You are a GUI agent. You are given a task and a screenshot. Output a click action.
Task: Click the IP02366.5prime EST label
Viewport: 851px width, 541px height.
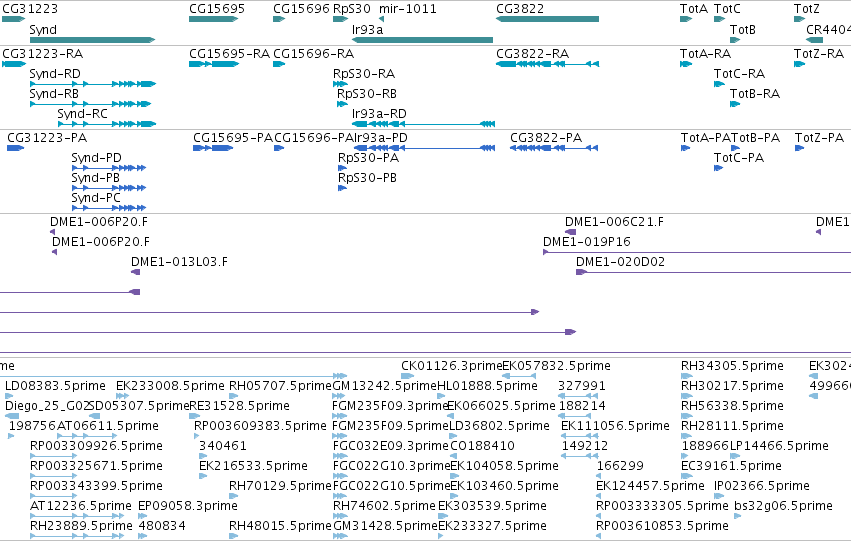coord(761,486)
